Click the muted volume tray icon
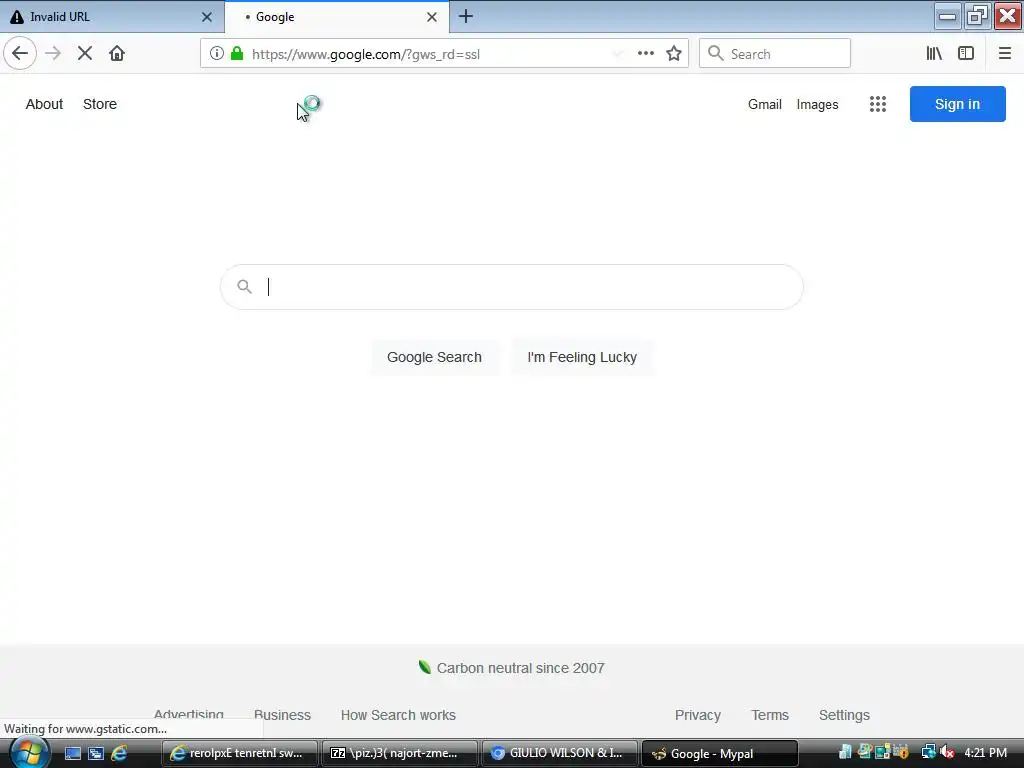The width and height of the screenshot is (1024, 768). (947, 752)
